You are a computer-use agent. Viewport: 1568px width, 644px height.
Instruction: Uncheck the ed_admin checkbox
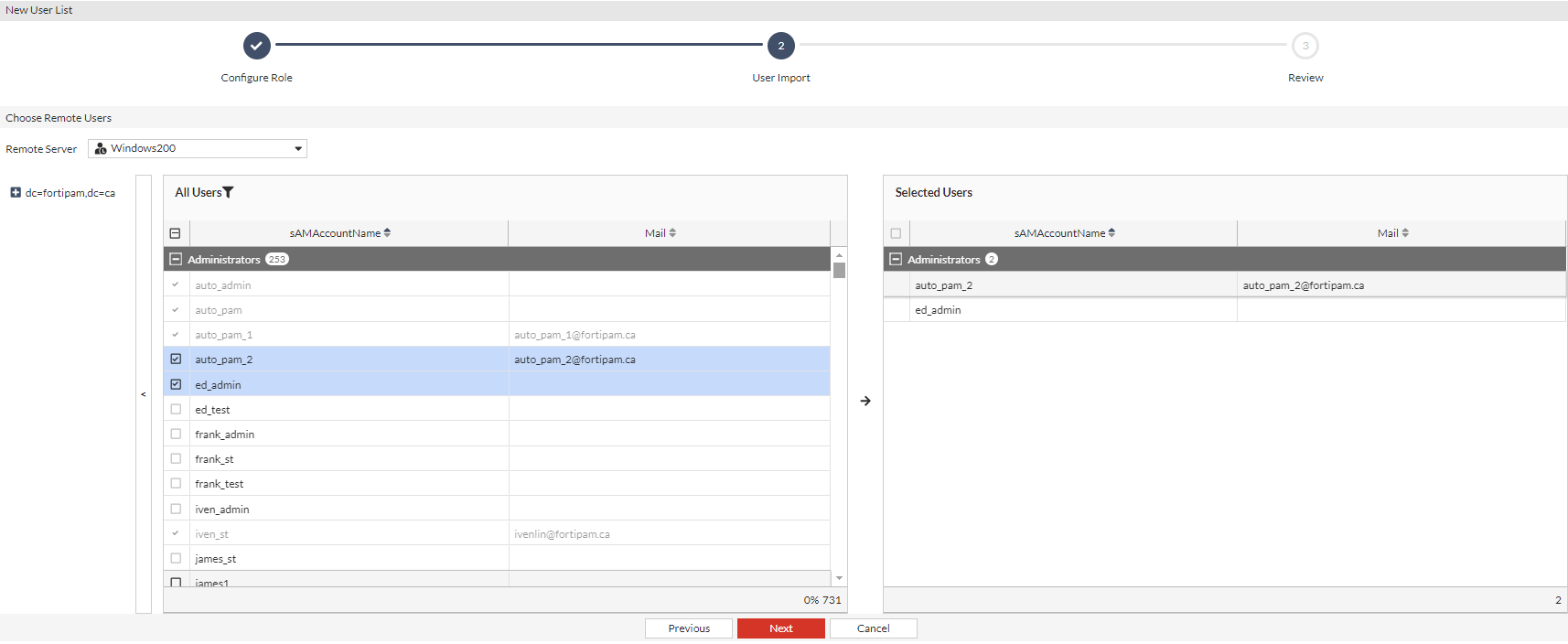[x=176, y=384]
